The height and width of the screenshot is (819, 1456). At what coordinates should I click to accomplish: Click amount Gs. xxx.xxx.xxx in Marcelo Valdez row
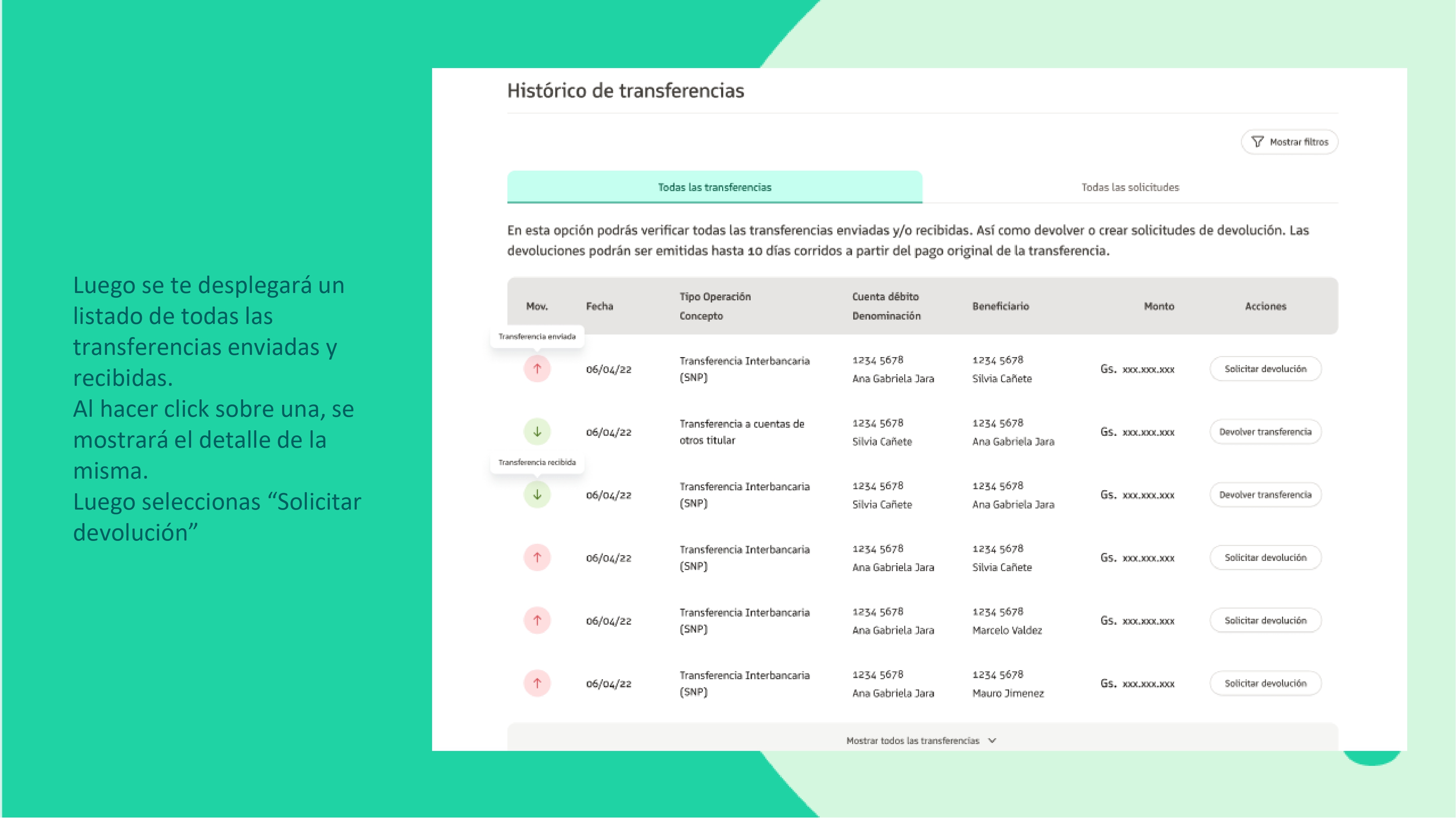pos(1137,621)
